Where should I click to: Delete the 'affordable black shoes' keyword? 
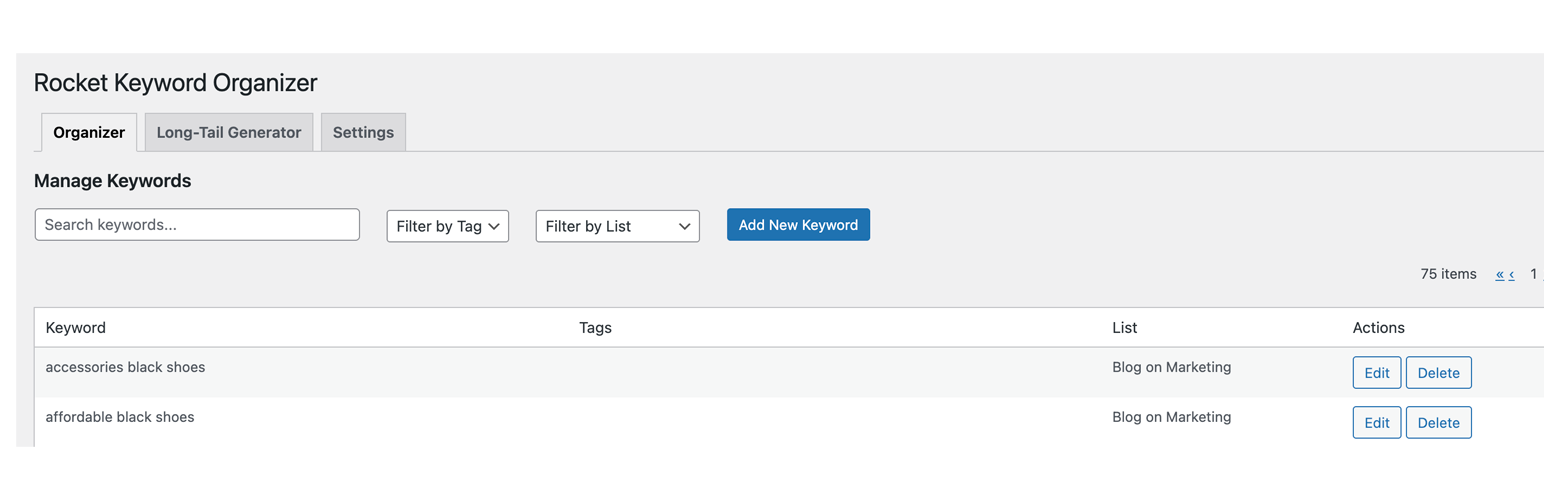1438,423
